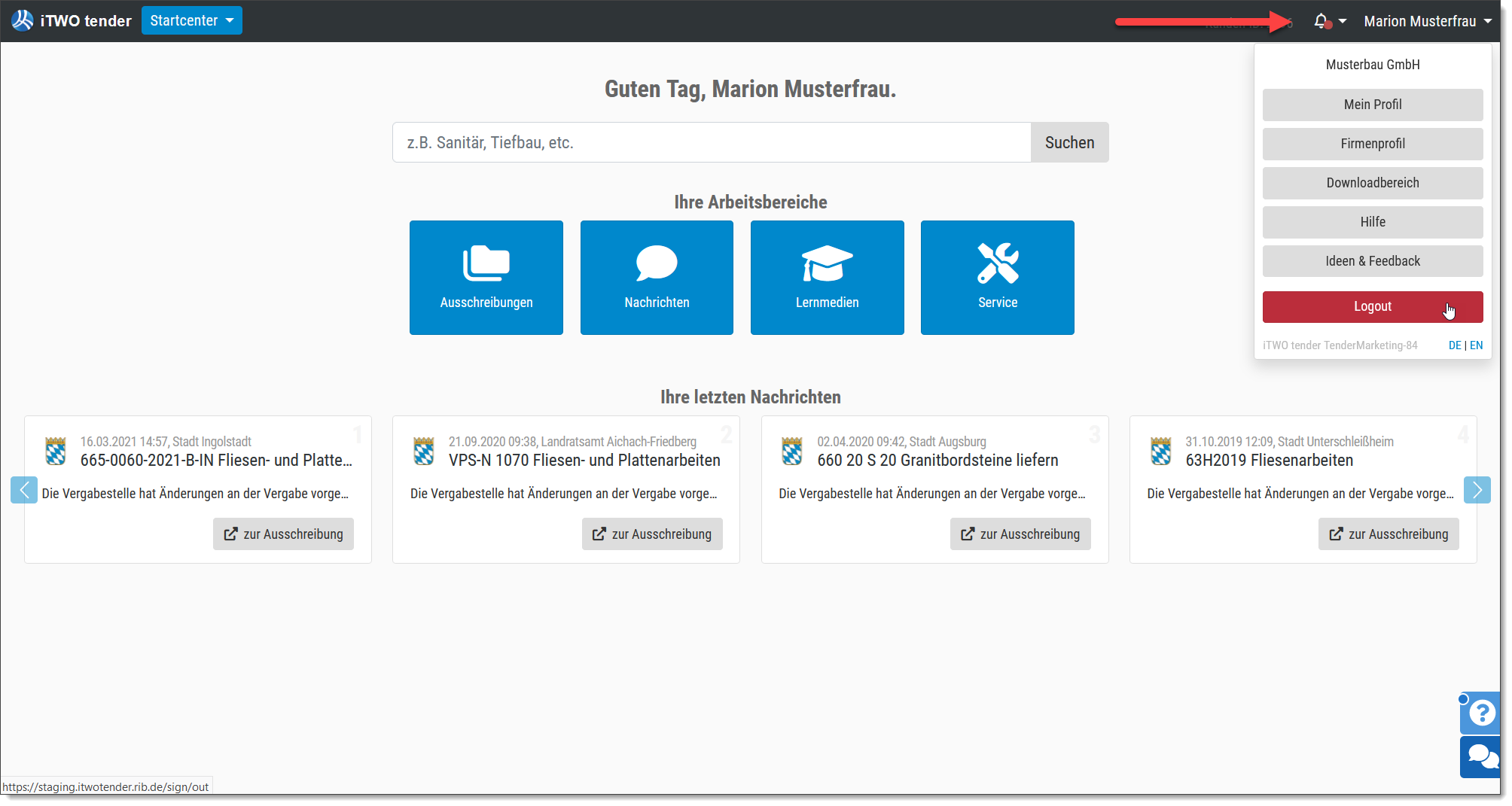Open the Service work area tile
Image resolution: width=1512 pixels, height=806 pixels.
point(998,278)
